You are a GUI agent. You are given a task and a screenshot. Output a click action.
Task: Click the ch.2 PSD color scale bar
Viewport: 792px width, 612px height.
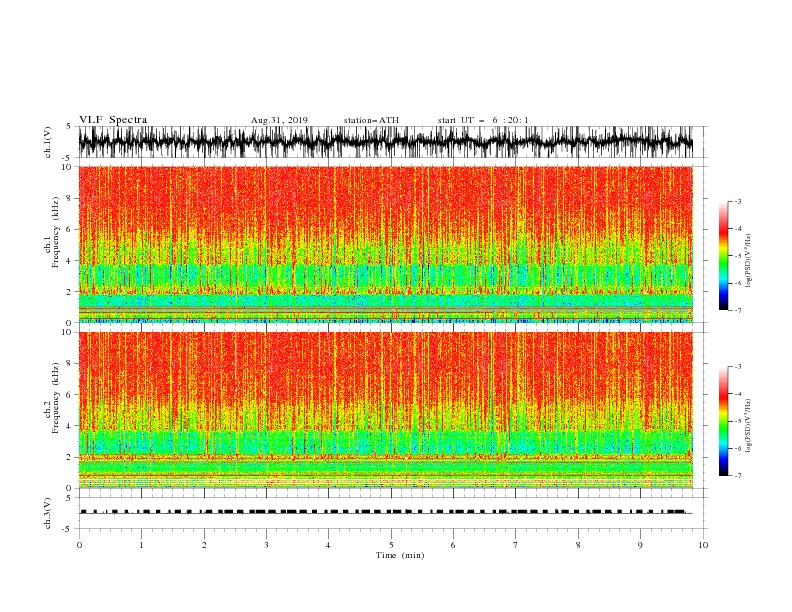pos(723,421)
